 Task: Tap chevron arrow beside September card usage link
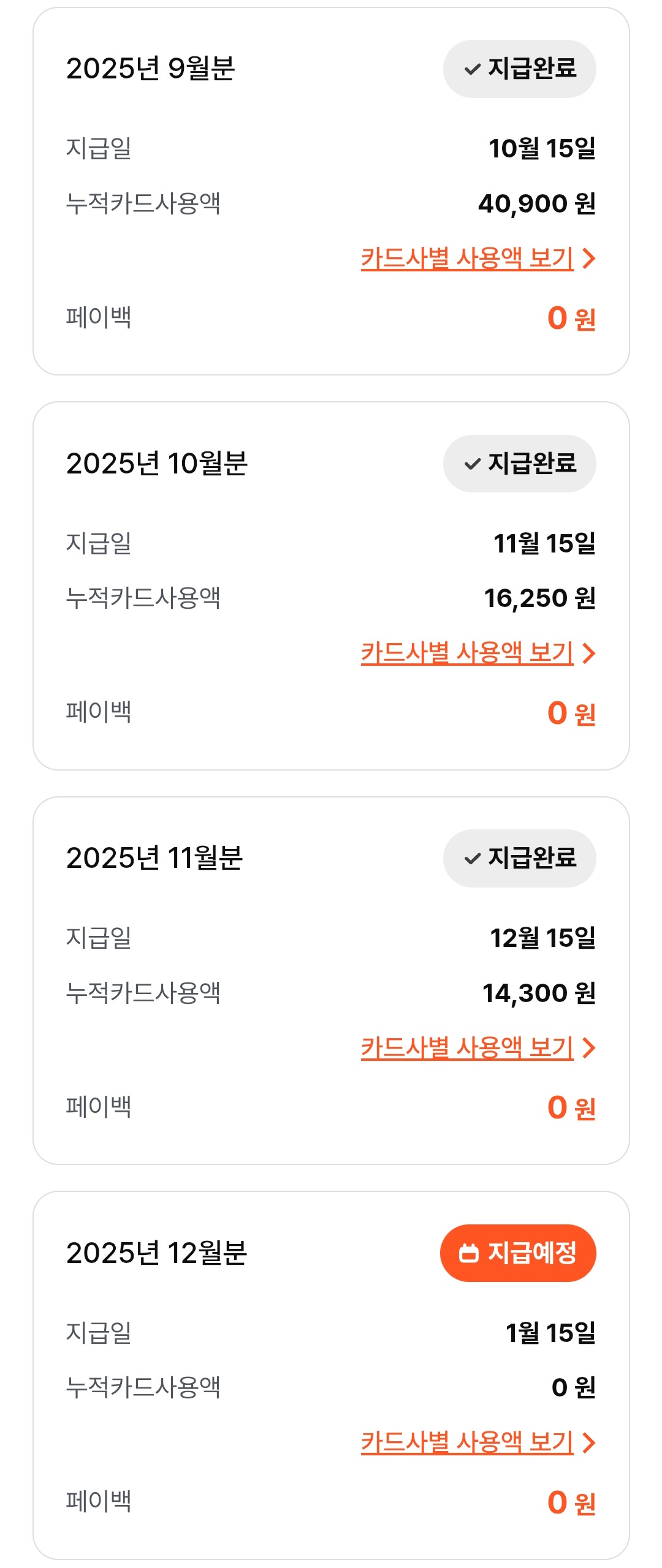click(x=588, y=258)
